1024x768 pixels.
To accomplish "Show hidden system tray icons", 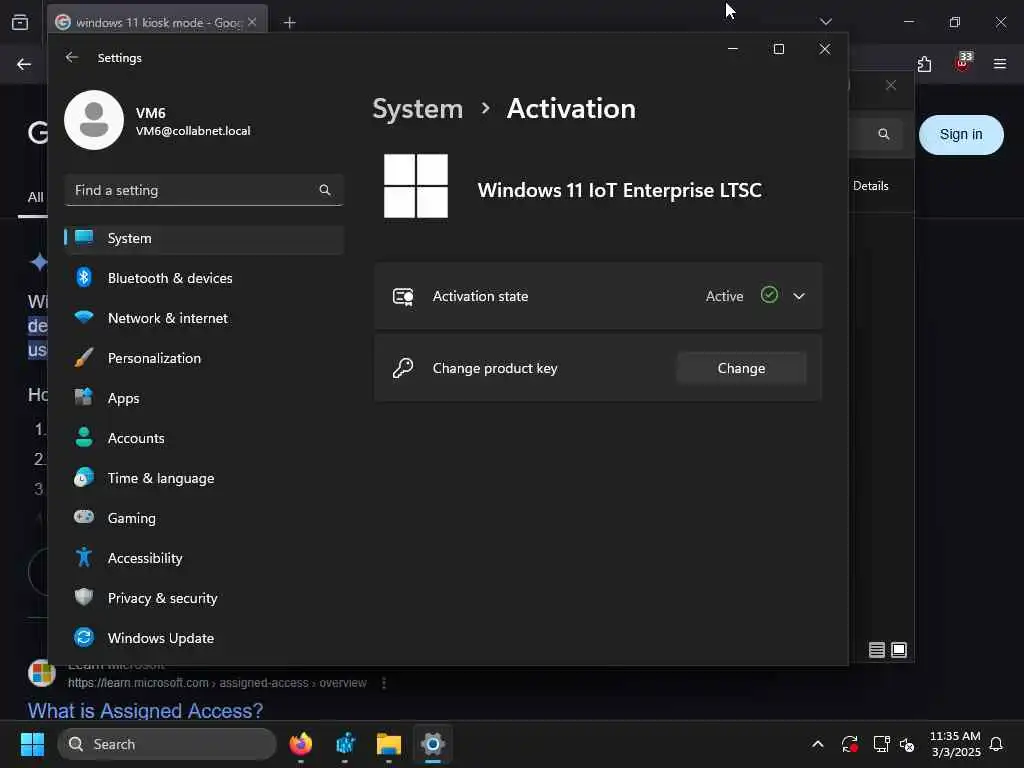I will click(x=818, y=744).
